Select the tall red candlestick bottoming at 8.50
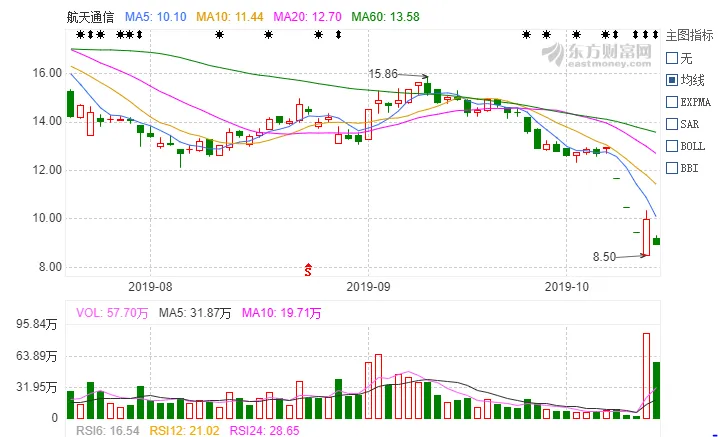Screen dimensions: 718x437 pos(646,237)
